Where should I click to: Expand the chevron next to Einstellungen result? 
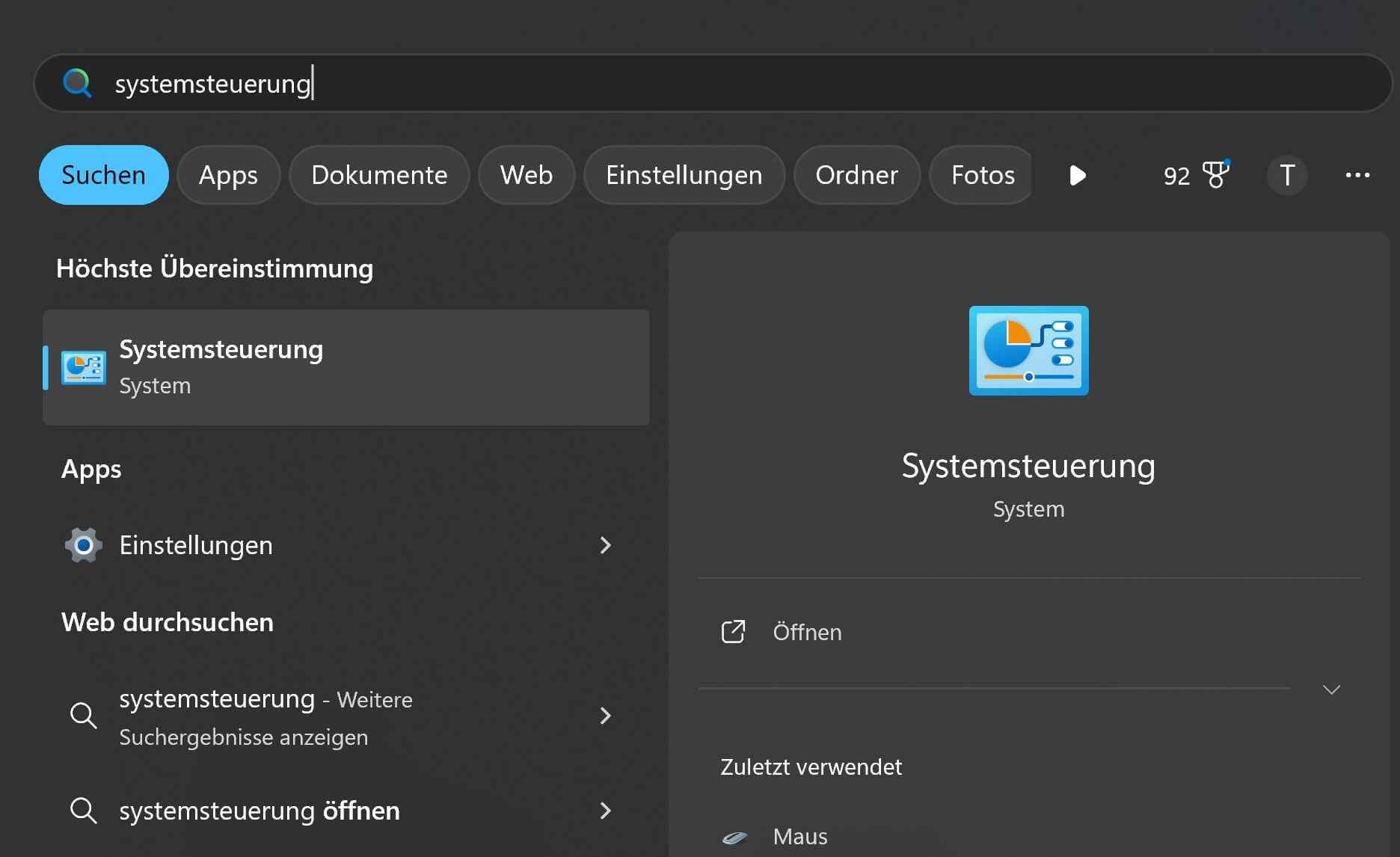605,545
